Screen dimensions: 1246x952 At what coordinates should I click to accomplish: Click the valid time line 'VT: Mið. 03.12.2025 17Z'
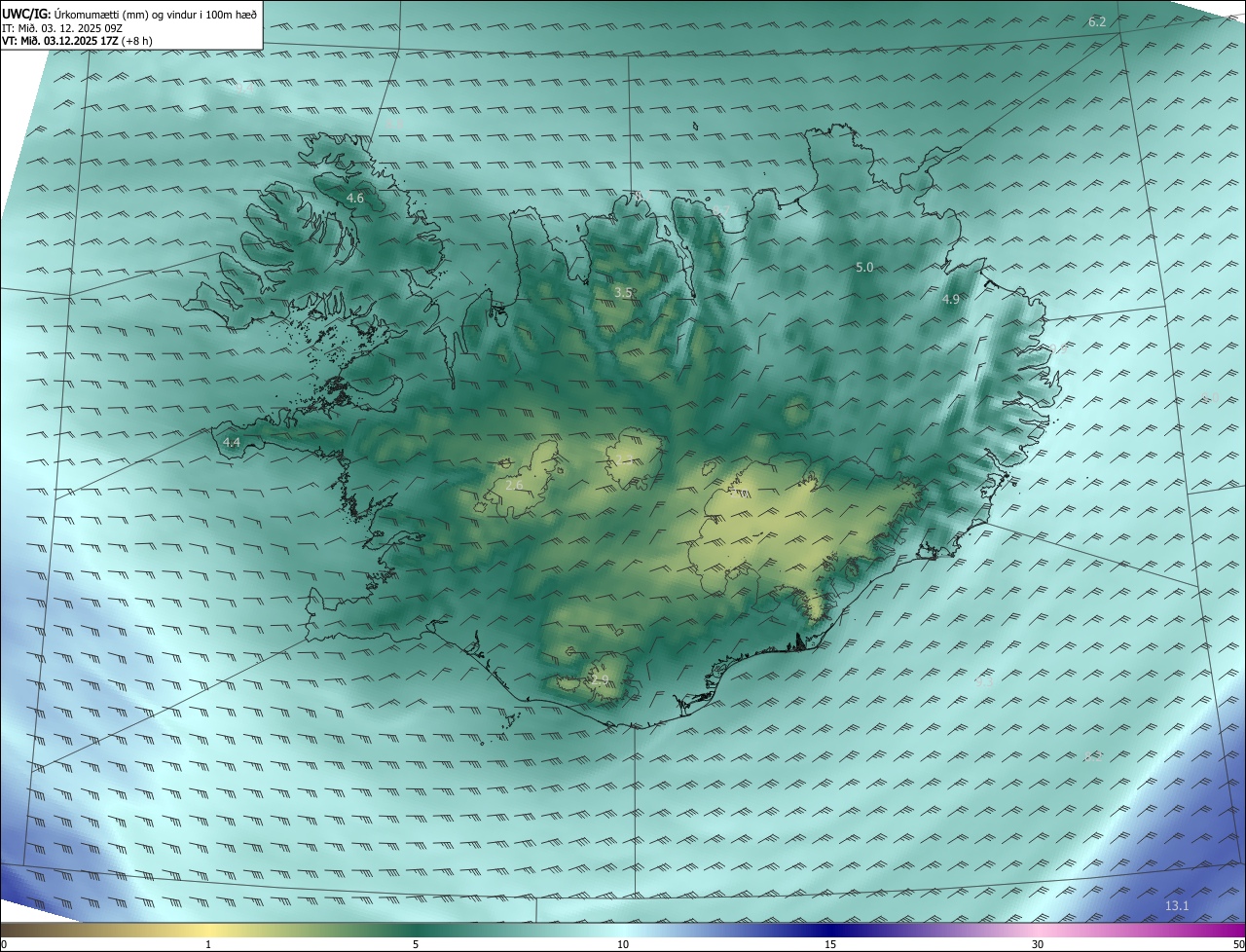(60, 41)
